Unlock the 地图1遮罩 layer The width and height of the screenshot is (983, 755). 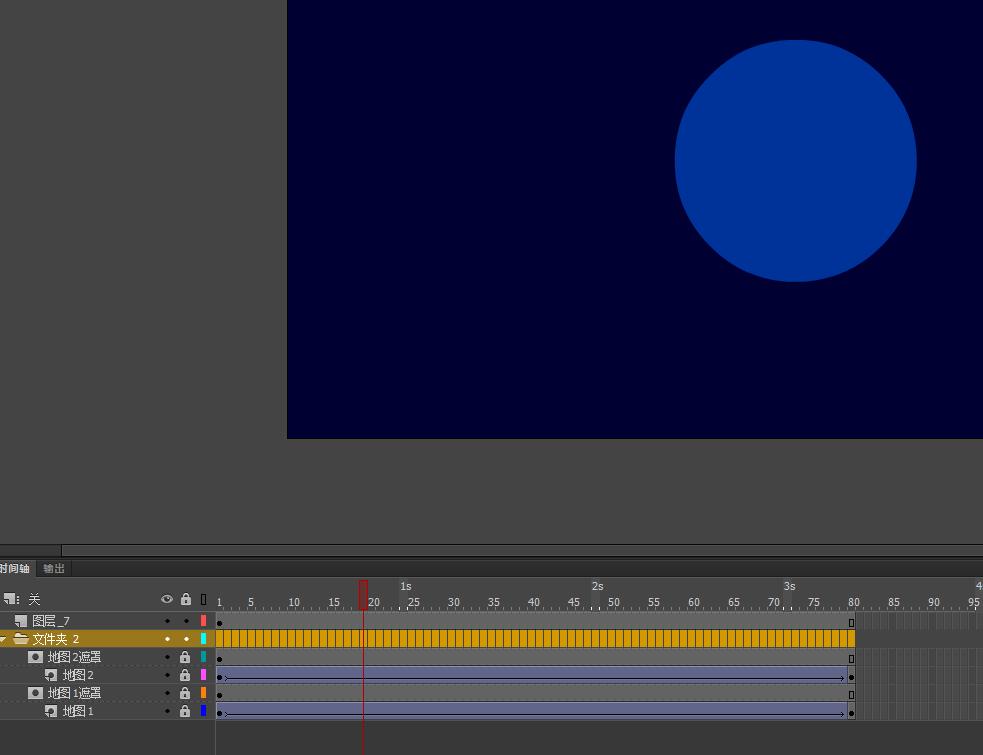pyautogui.click(x=185, y=693)
